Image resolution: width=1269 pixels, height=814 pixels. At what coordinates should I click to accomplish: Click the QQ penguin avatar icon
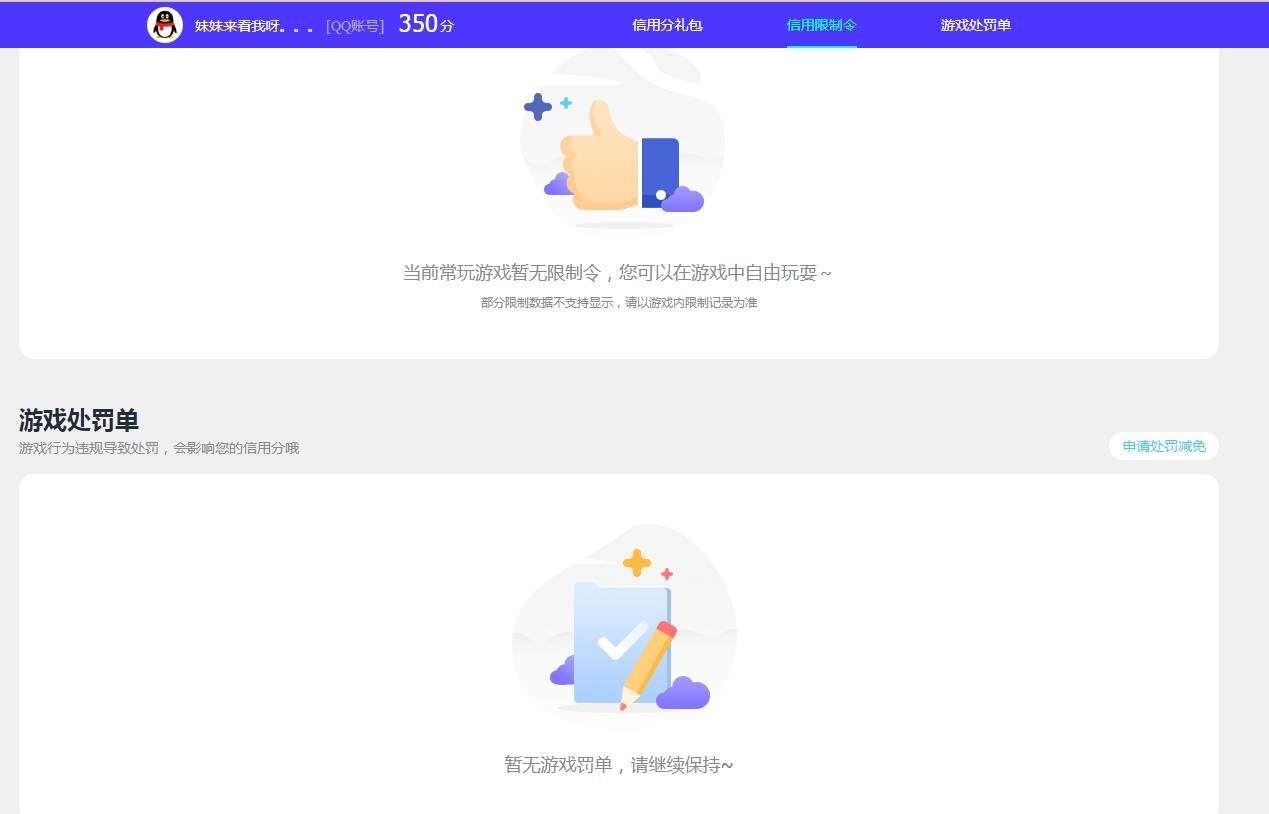tap(165, 25)
